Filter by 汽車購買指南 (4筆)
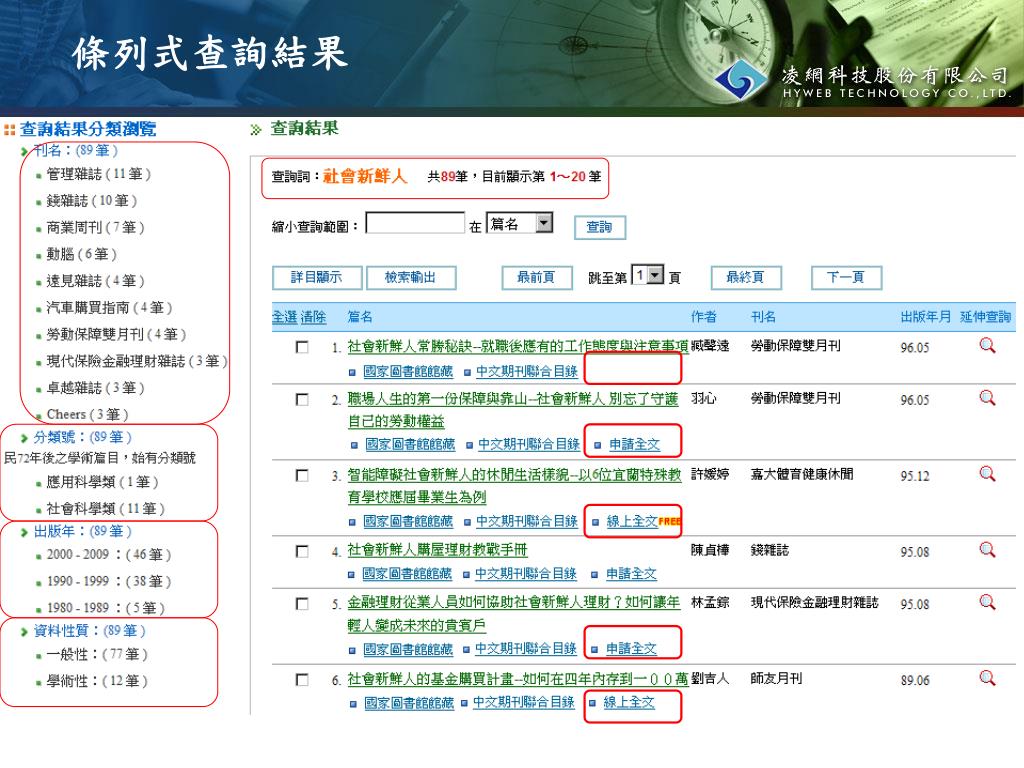 [x=109, y=308]
